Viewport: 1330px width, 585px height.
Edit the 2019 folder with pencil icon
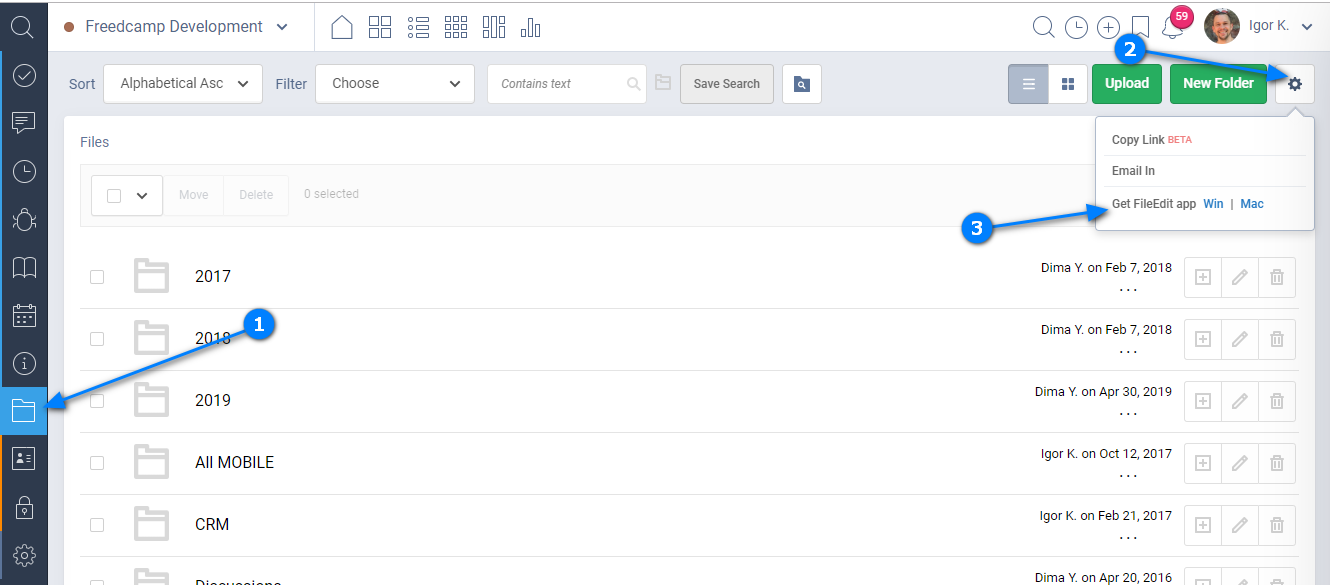[x=1240, y=401]
